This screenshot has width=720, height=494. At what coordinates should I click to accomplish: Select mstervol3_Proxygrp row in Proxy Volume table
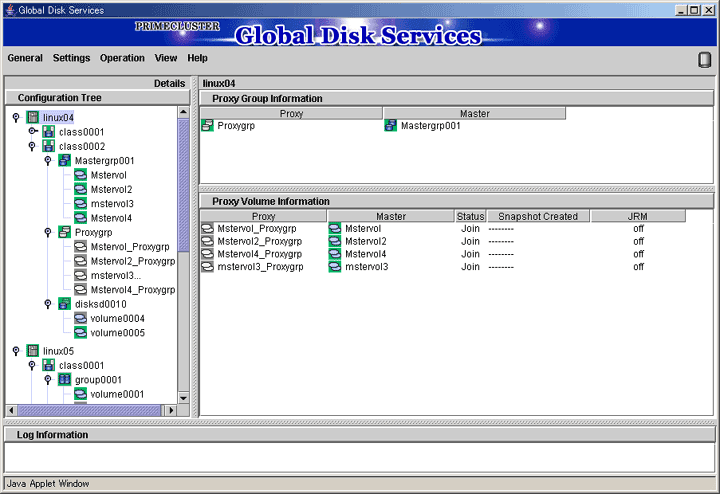coord(443,267)
